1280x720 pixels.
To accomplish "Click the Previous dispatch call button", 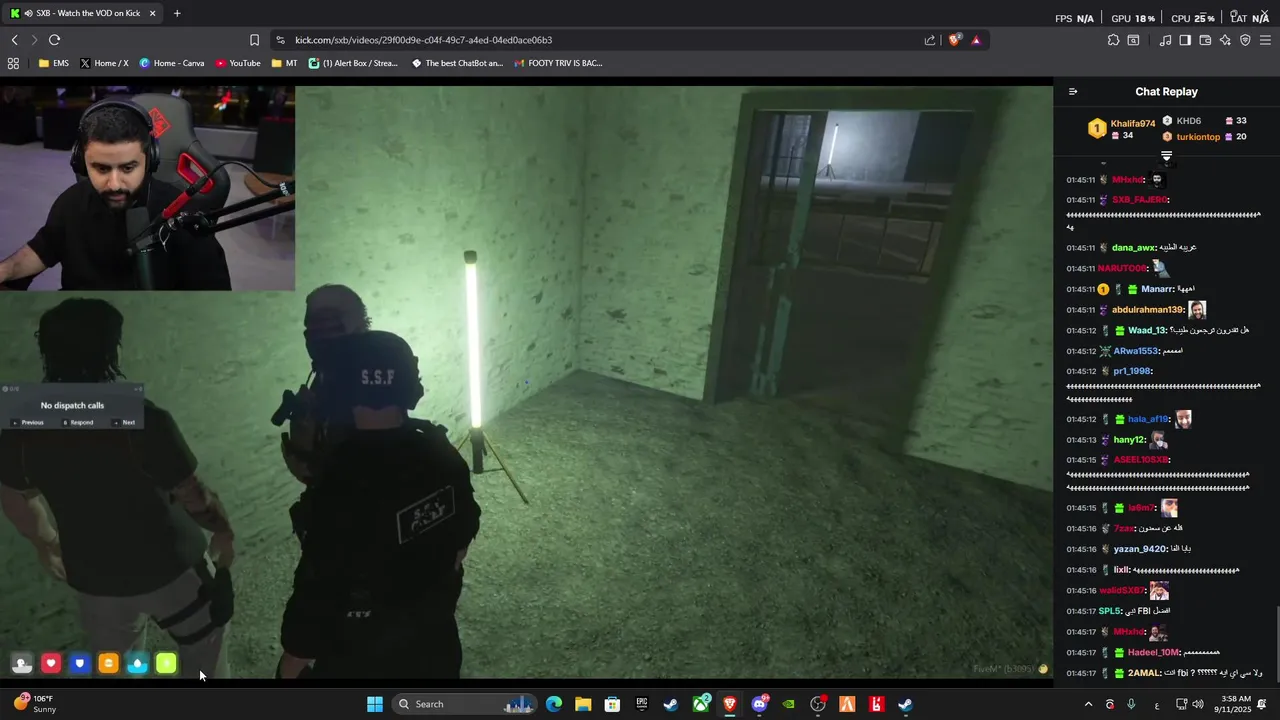I will pos(29,423).
